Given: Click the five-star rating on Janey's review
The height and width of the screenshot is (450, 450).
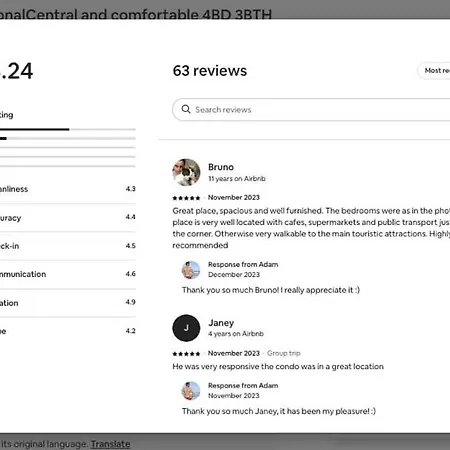Looking at the screenshot, I should [x=186, y=354].
